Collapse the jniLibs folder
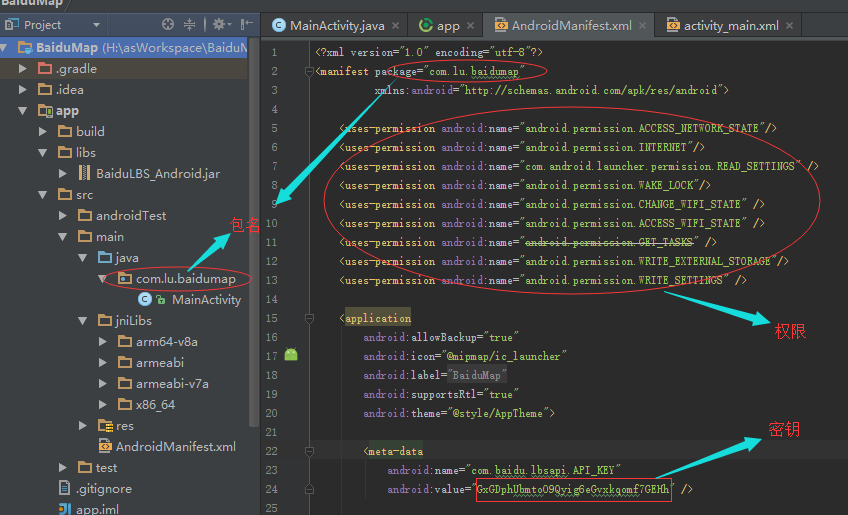Viewport: 848px width, 515px height. coord(83,321)
